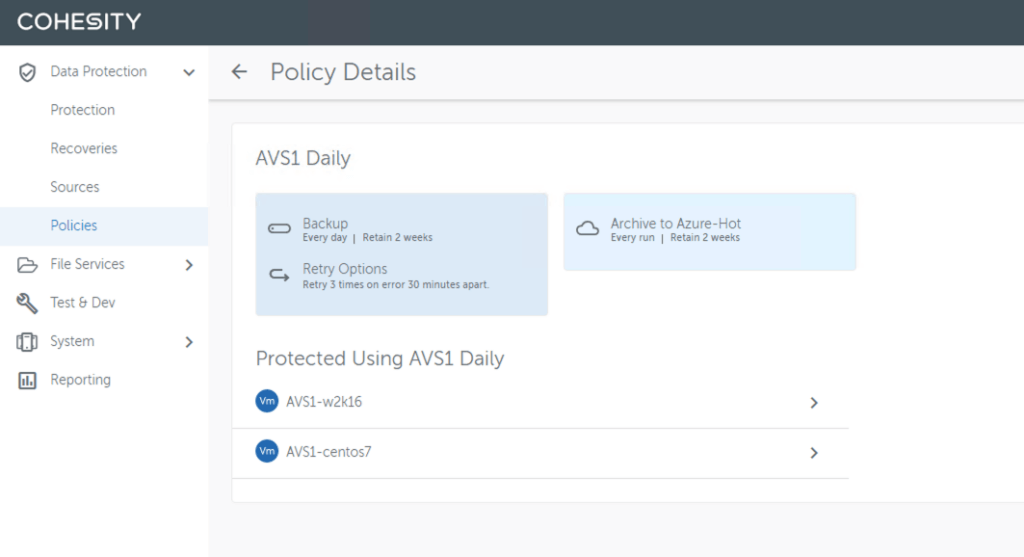
Task: Click the Cohesity logo
Action: tap(79, 21)
